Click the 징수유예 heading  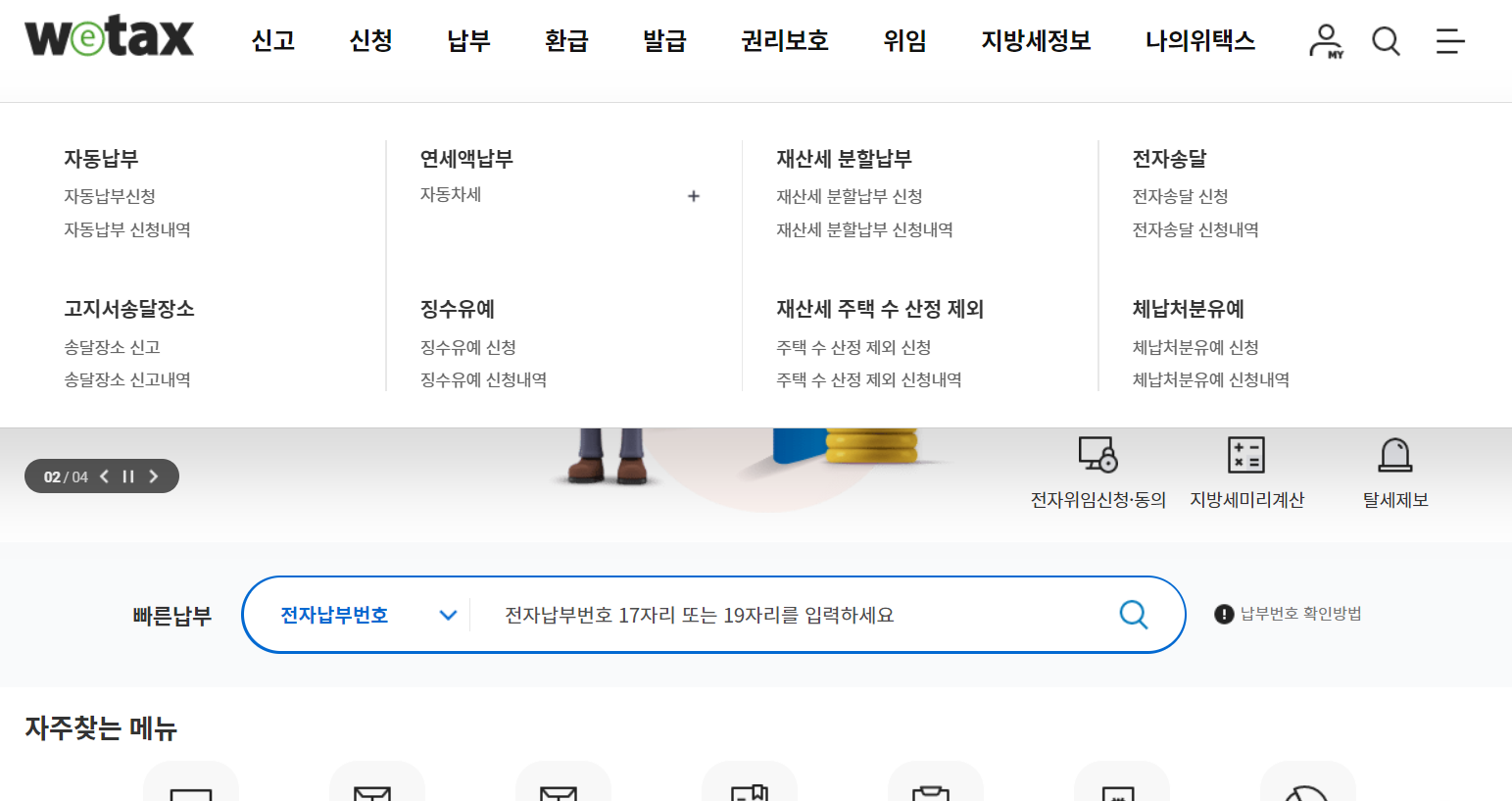coord(458,309)
